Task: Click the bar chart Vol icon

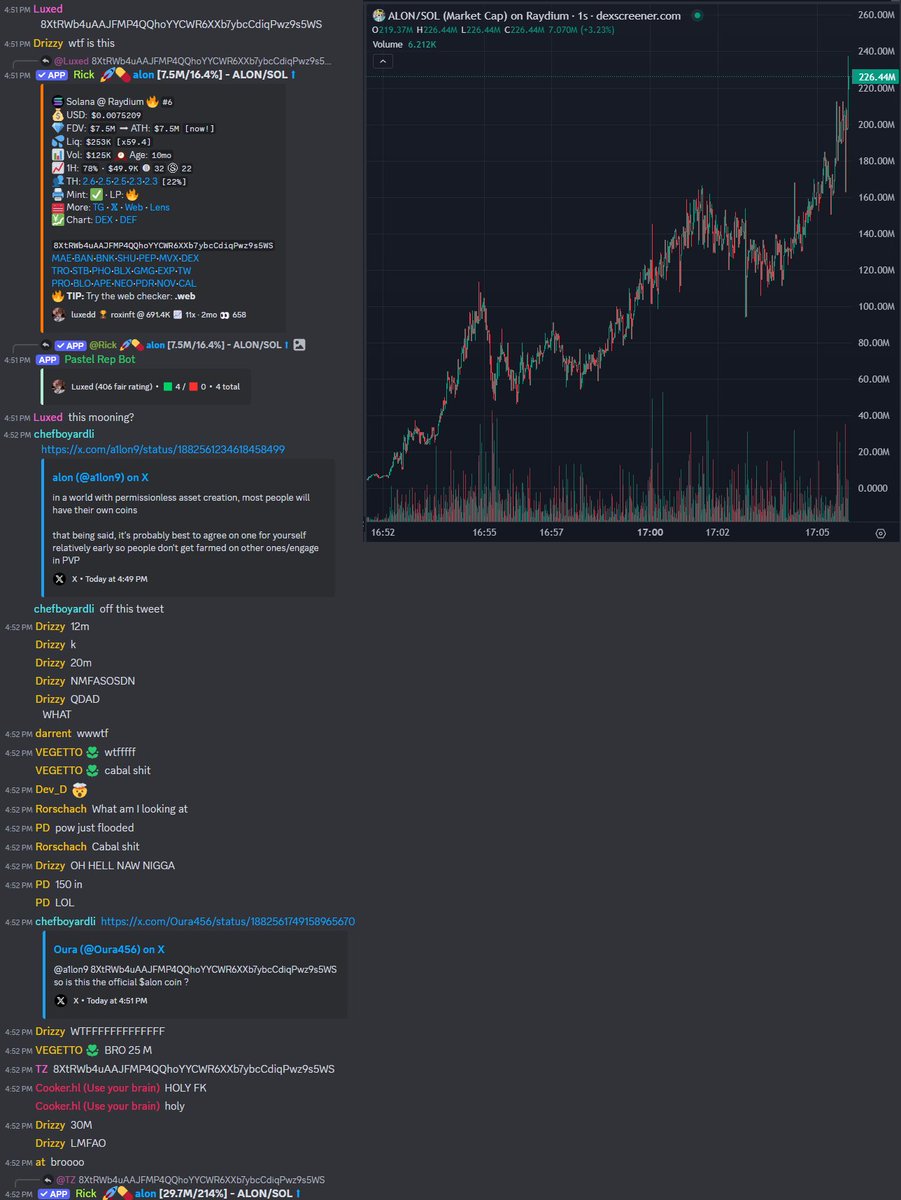Action: point(58,155)
